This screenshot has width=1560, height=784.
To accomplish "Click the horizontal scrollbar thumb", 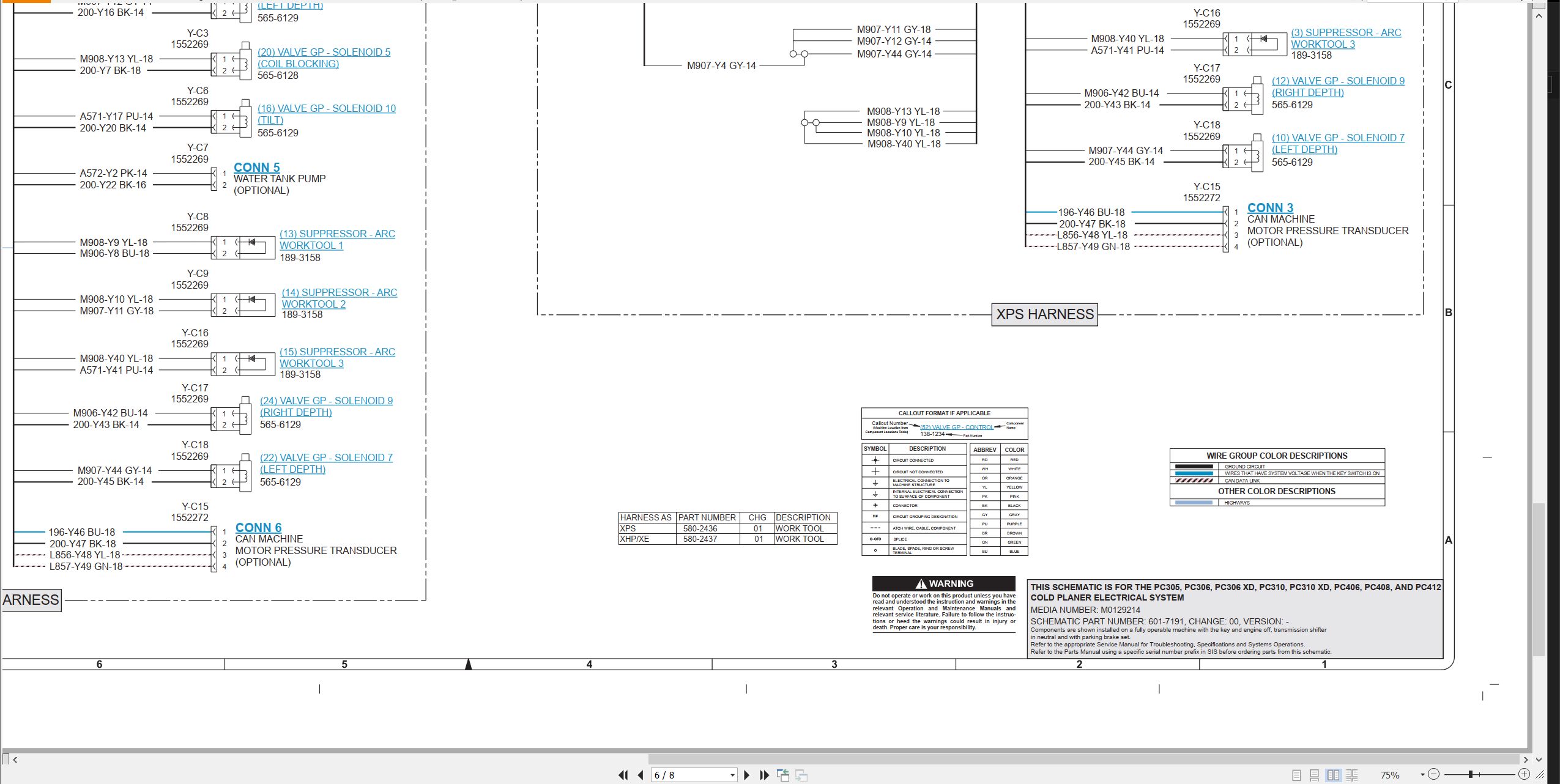I will (x=1083, y=760).
